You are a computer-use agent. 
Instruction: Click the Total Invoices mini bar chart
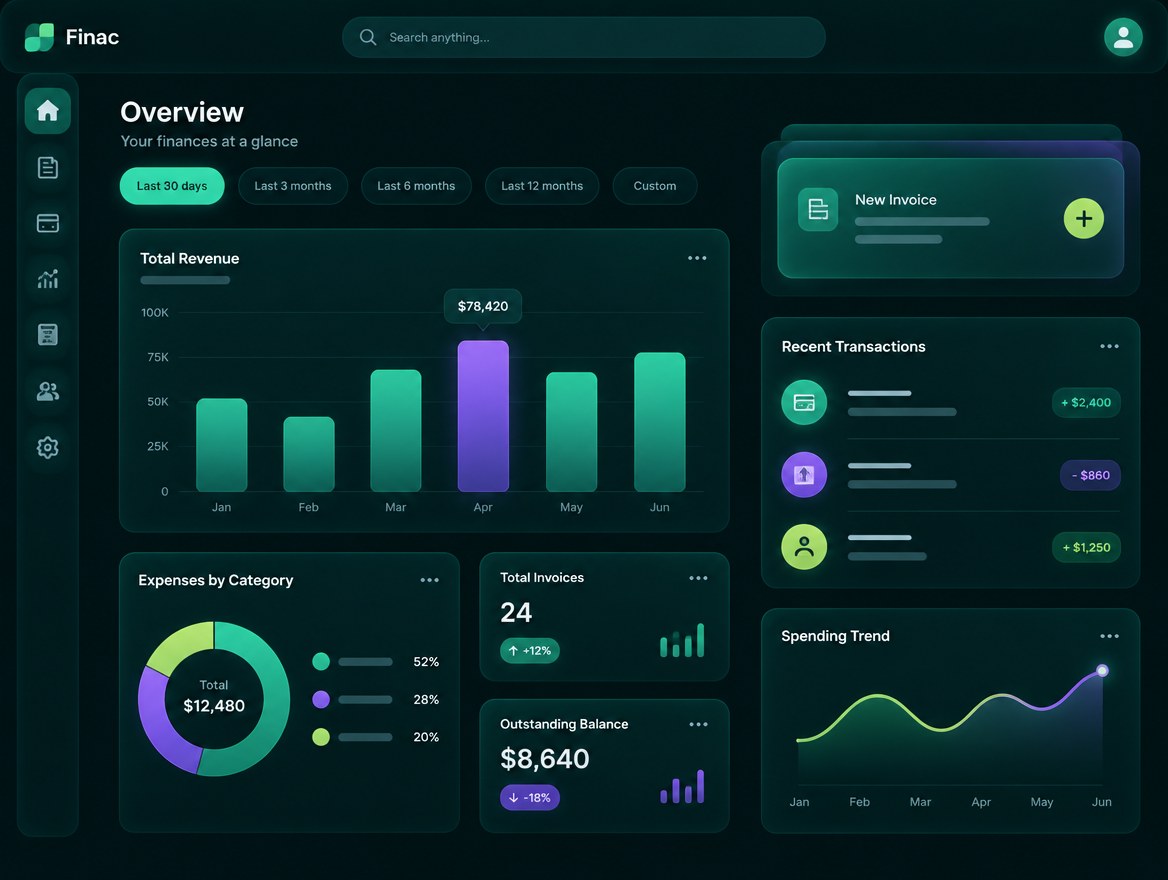click(x=682, y=640)
